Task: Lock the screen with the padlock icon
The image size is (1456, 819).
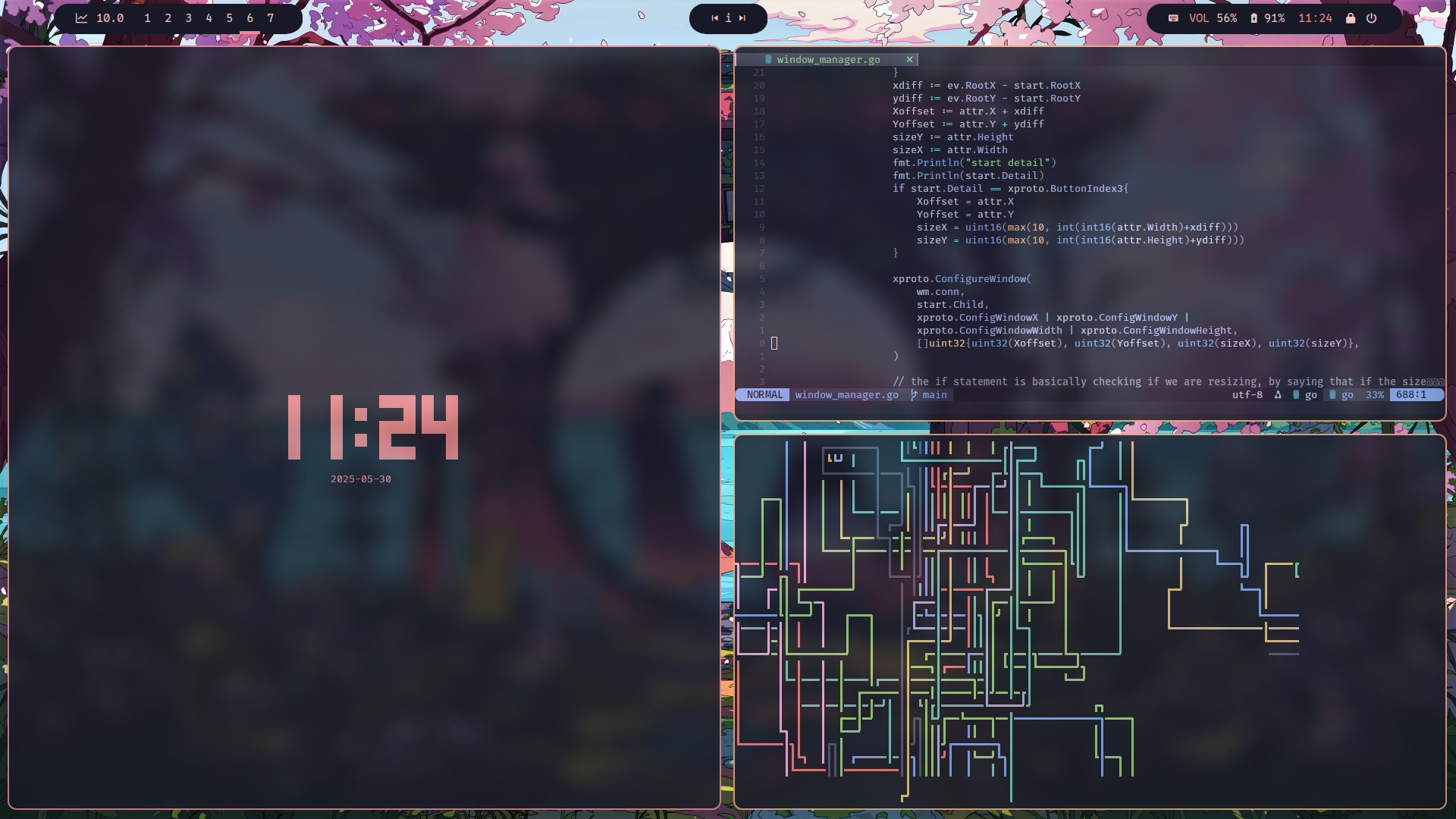Action: point(1351,18)
